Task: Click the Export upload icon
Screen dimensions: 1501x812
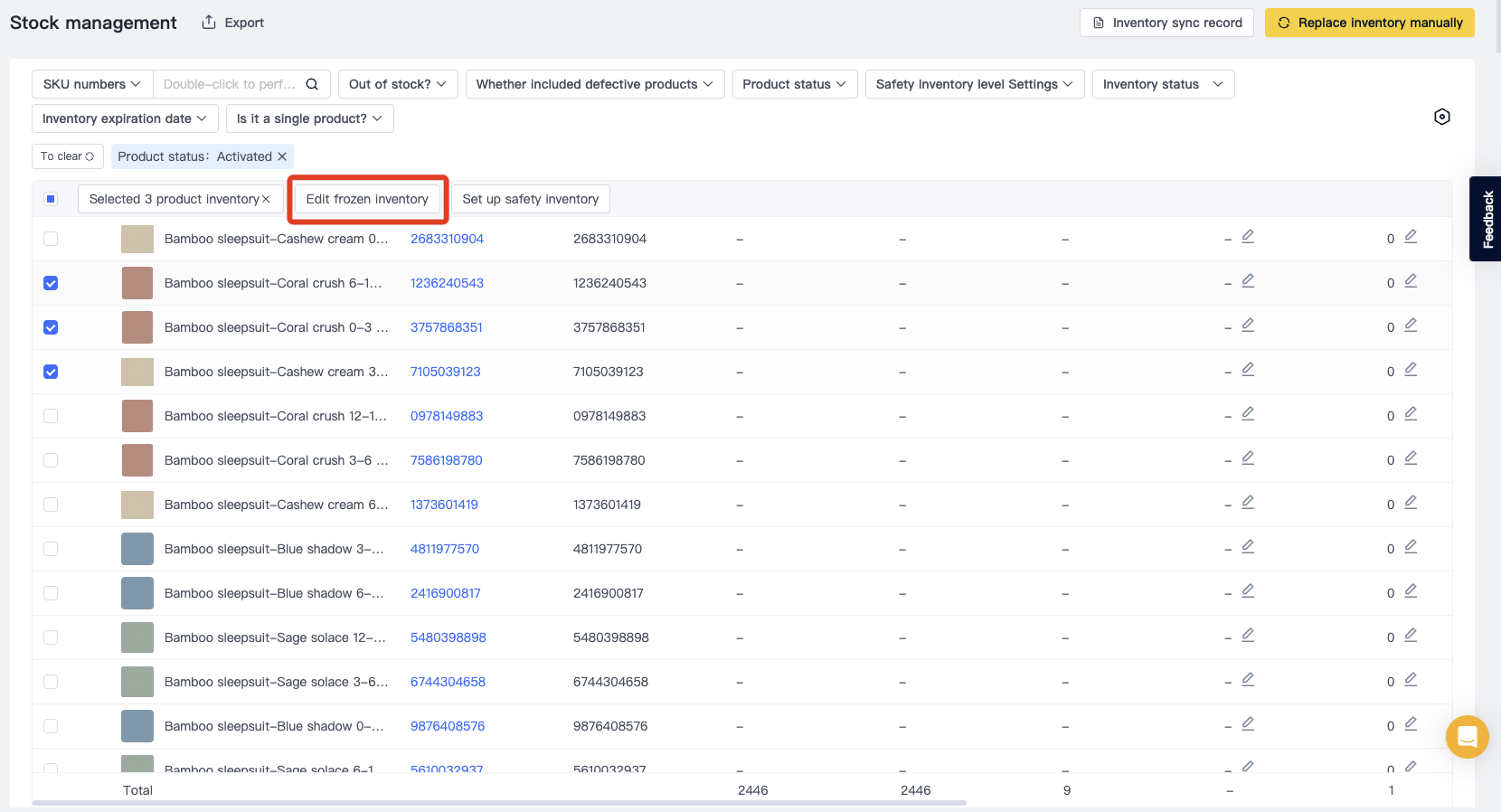Action: pyautogui.click(x=209, y=23)
